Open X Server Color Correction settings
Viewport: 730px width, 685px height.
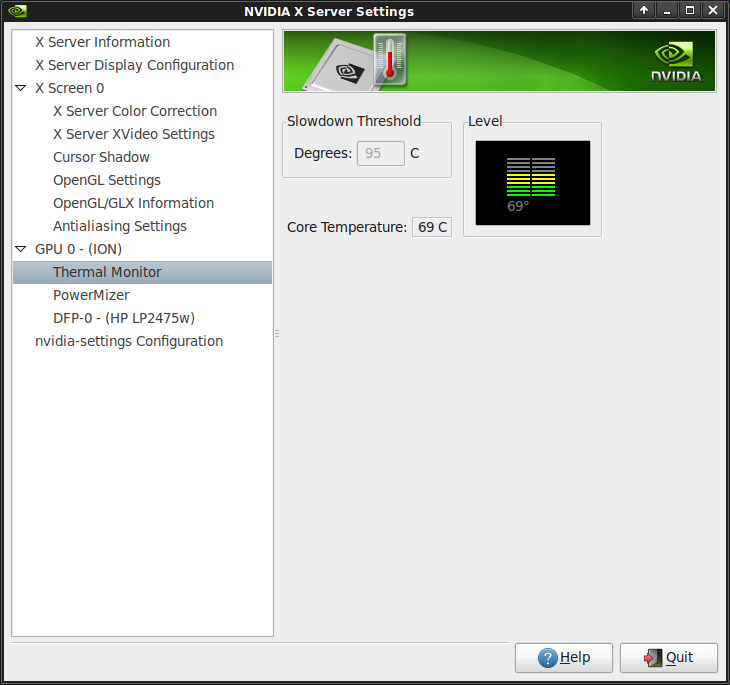click(135, 111)
